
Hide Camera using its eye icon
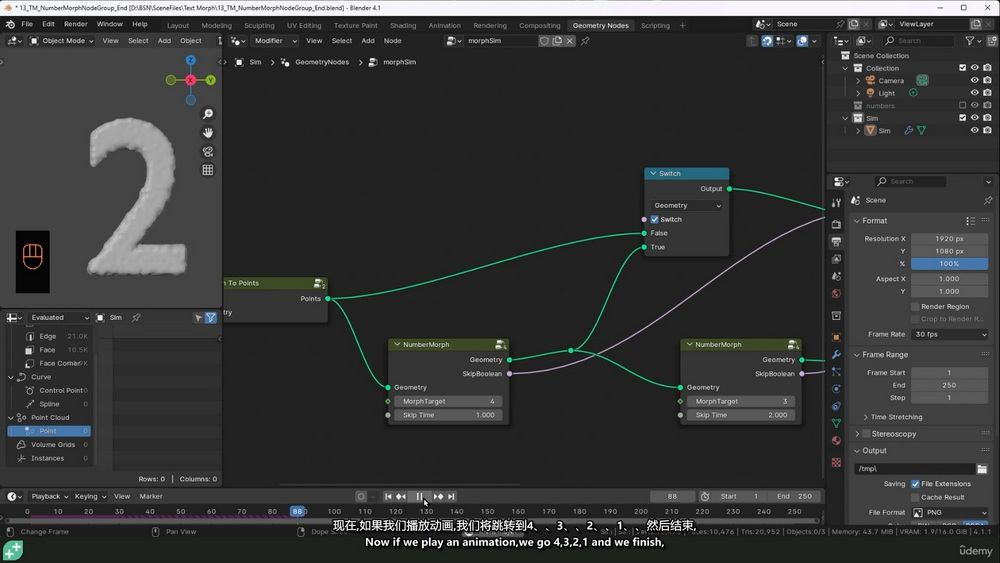(x=974, y=80)
